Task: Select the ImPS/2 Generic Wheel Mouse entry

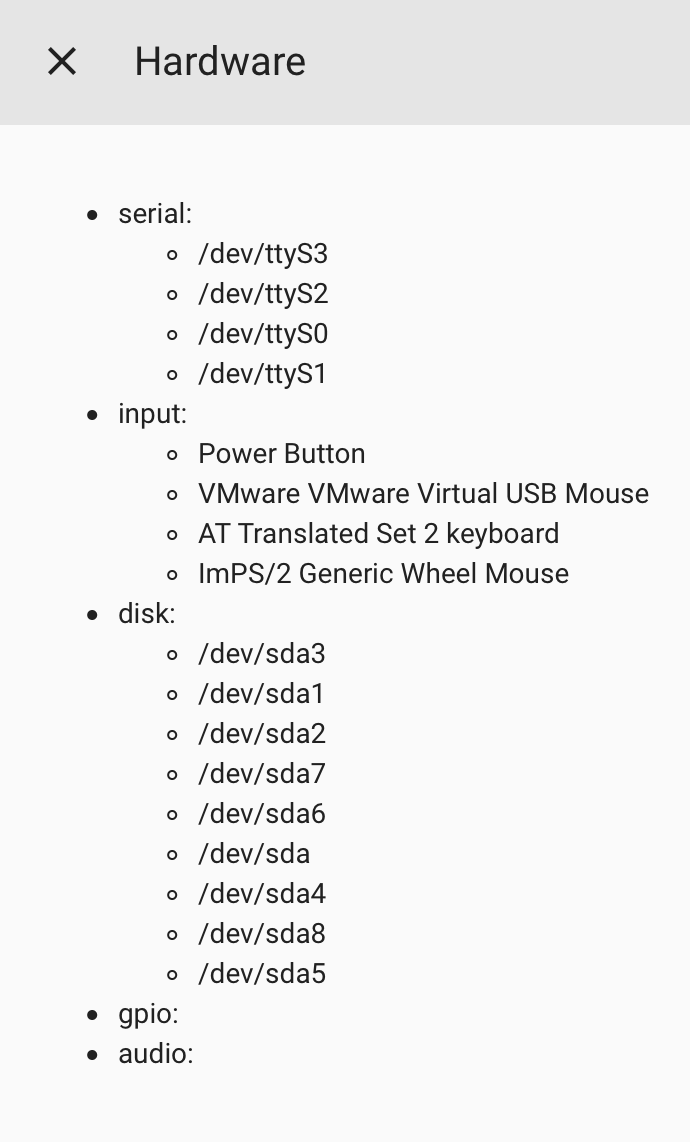Action: point(383,573)
